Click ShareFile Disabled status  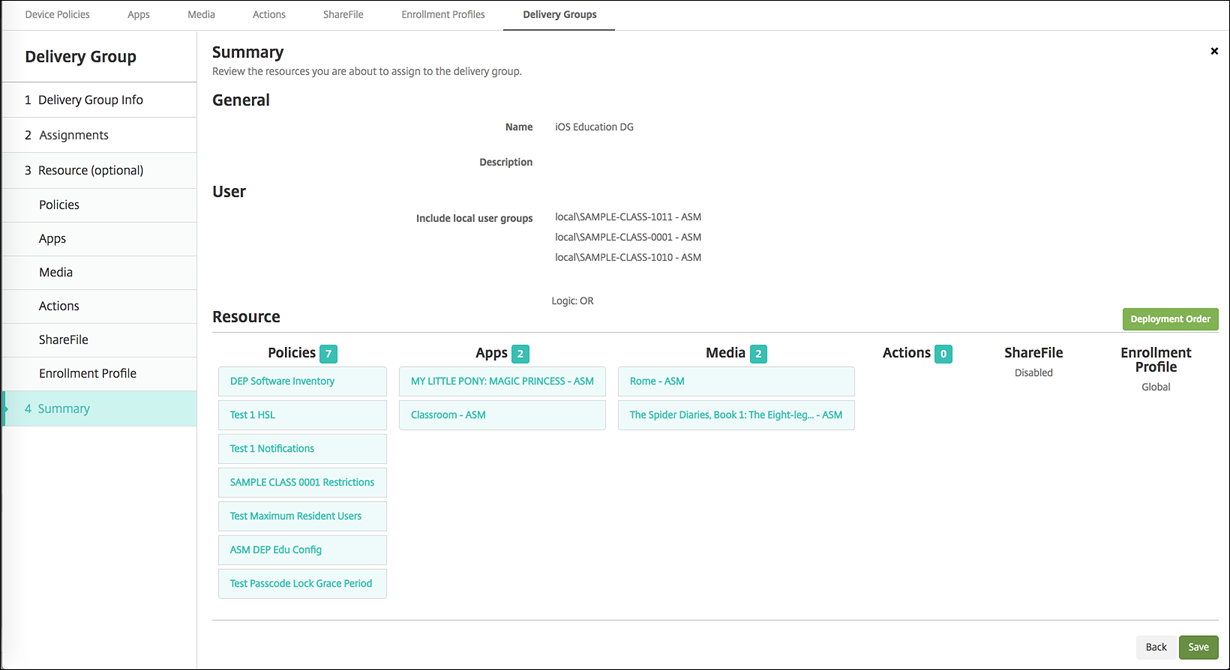coord(1034,373)
